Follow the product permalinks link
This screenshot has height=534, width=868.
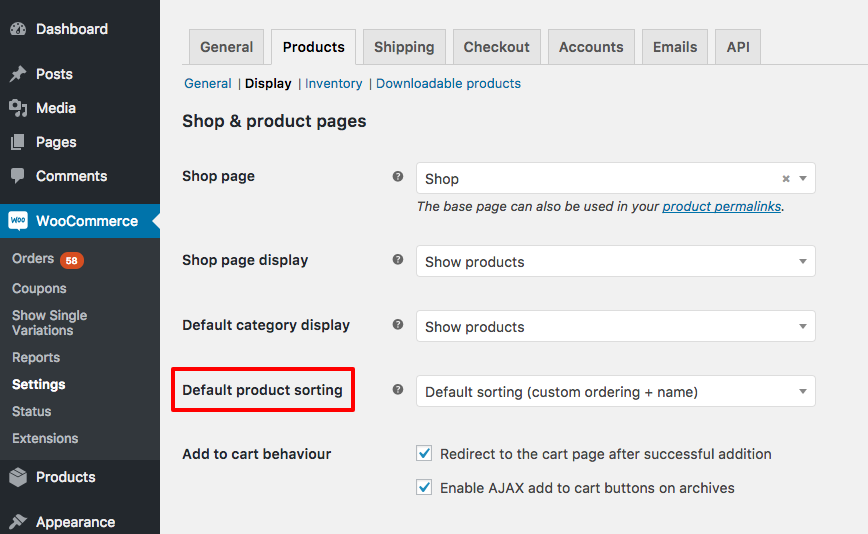click(721, 206)
